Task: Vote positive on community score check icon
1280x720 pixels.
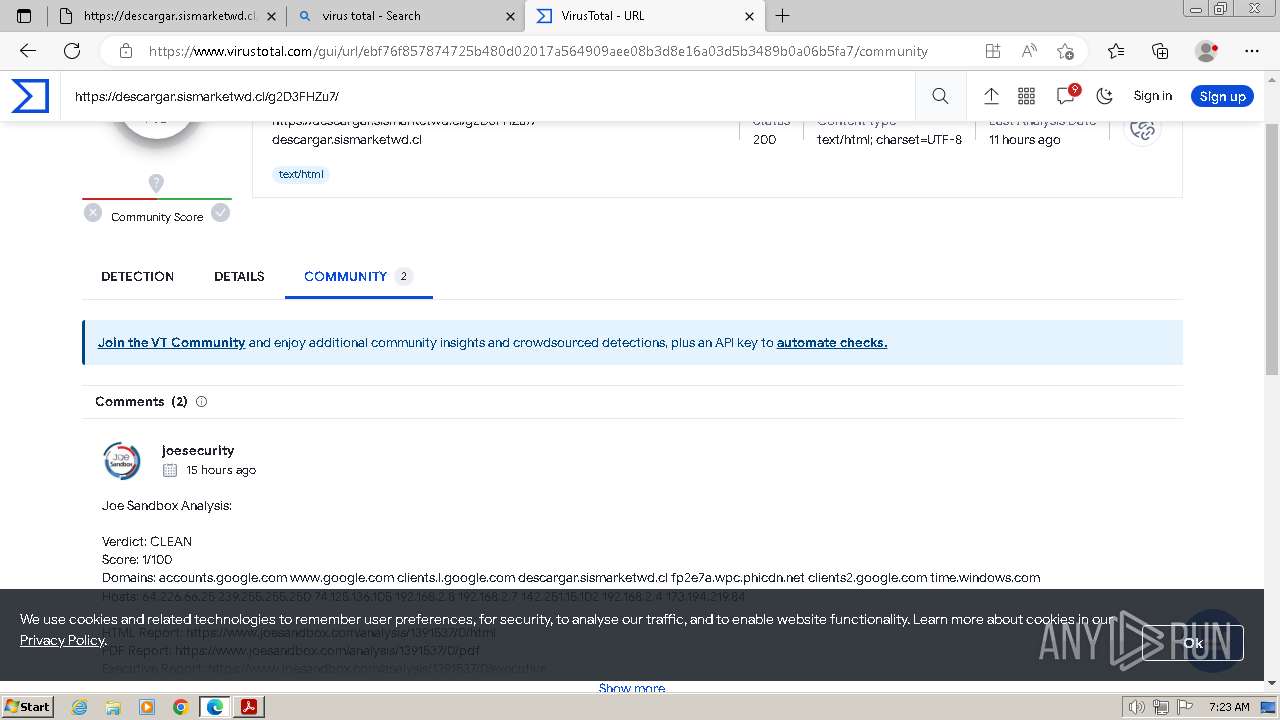Action: 221,212
